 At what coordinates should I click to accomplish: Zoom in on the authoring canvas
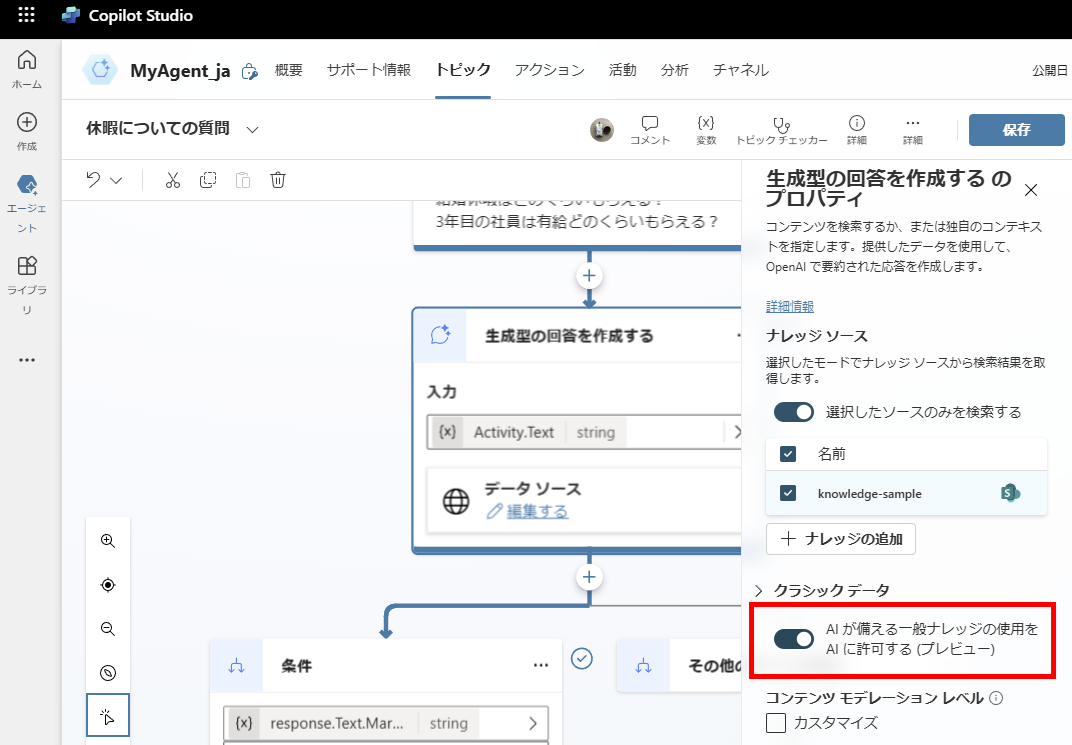pos(107,540)
